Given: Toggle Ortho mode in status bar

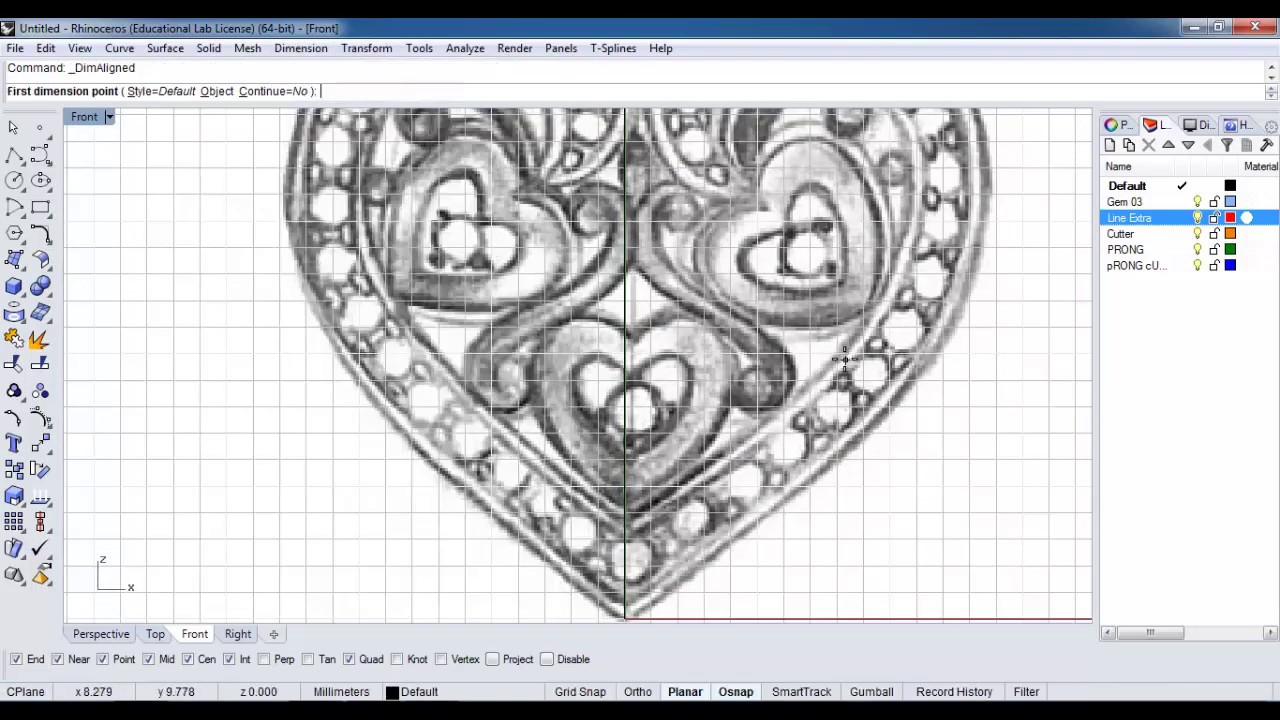Looking at the screenshot, I should point(637,692).
